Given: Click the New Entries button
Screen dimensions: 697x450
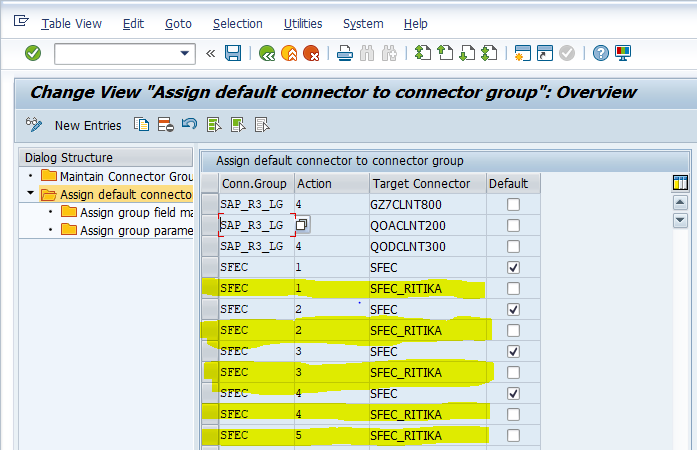Looking at the screenshot, I should [88, 126].
